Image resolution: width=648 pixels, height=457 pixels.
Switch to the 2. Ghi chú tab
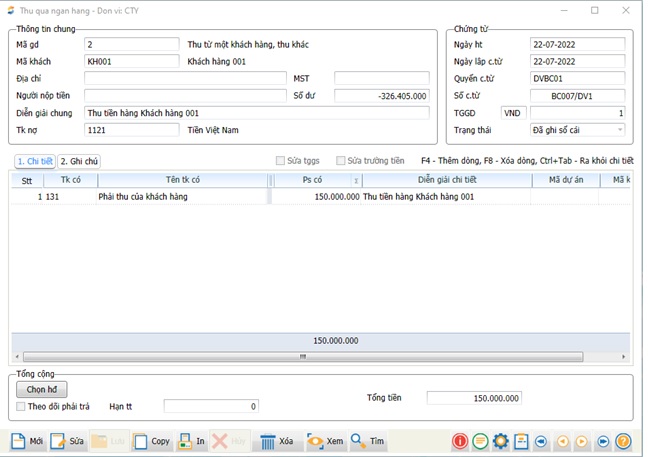click(79, 161)
